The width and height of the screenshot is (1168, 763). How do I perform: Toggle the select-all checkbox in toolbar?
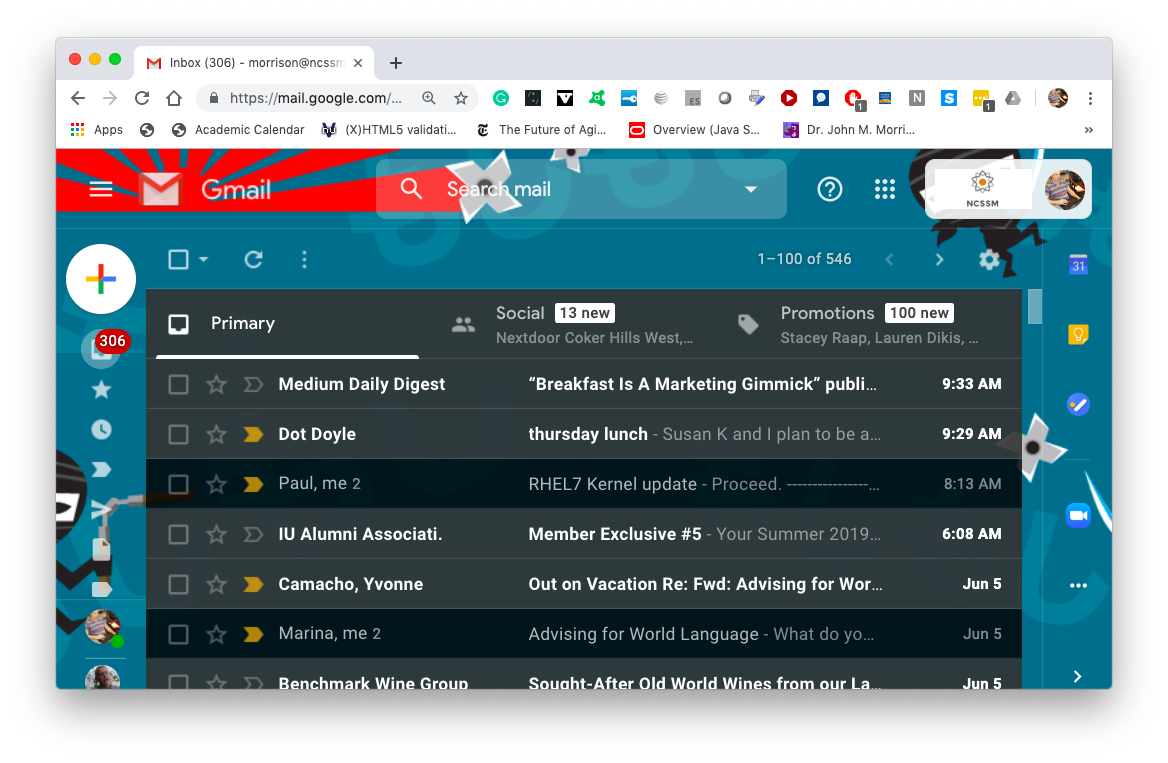(178, 259)
